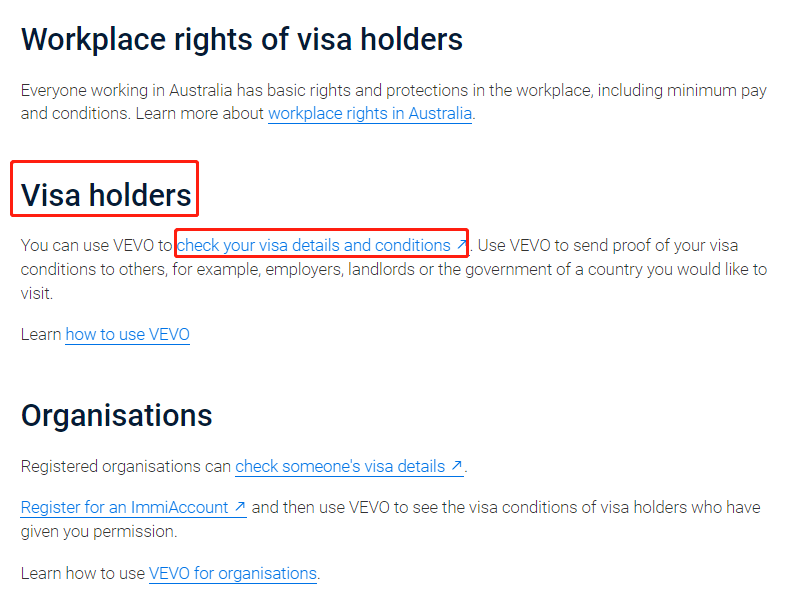The image size is (794, 591).
Task: Click the Organisations heading
Action: [116, 415]
